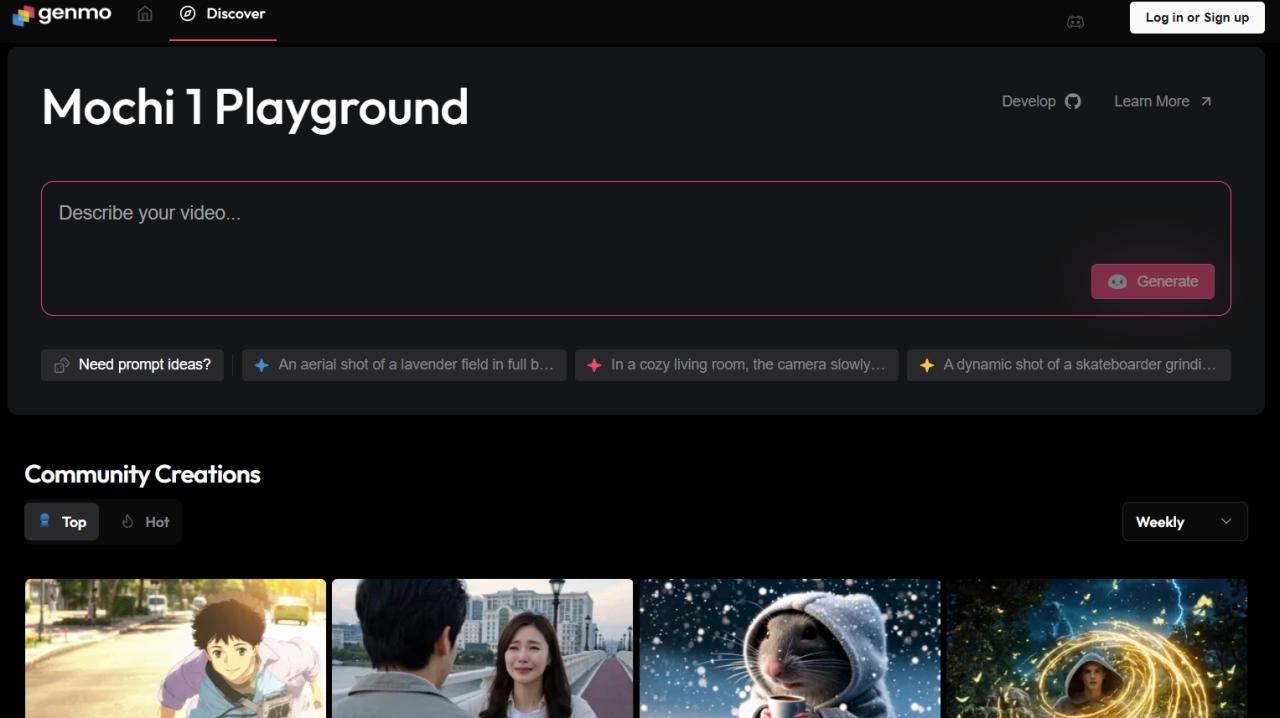Image resolution: width=1280 pixels, height=718 pixels.
Task: Open the golden swirl wizard thumbnail
Action: pyautogui.click(x=1097, y=648)
